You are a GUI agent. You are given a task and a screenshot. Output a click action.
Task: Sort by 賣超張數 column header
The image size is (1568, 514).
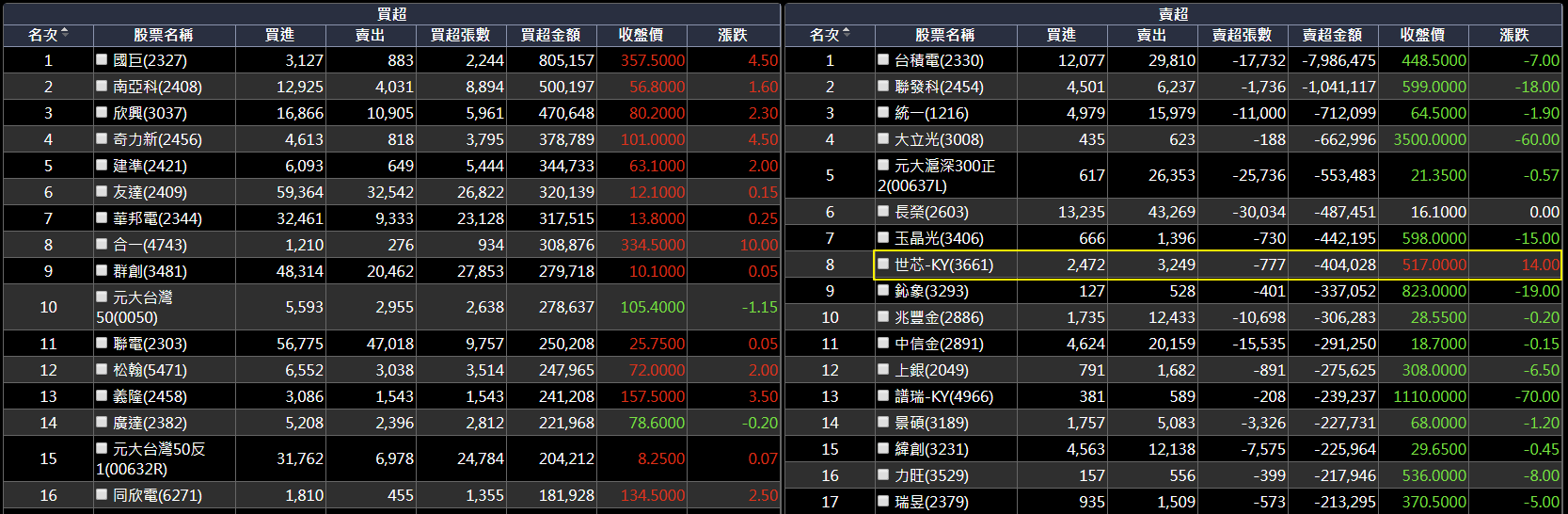click(x=1243, y=35)
